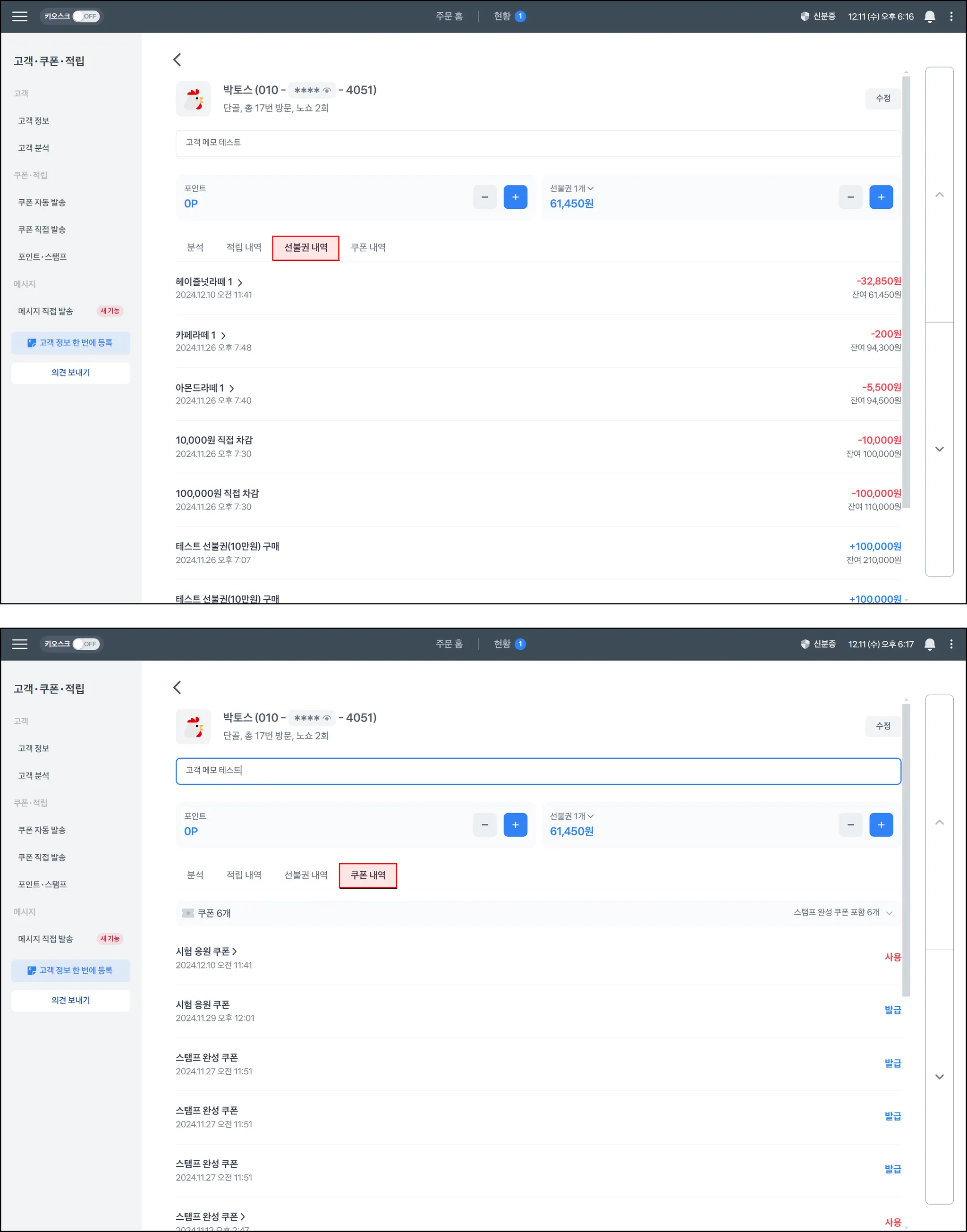
Task: Reveal hidden phone digits in top profile
Action: point(327,91)
